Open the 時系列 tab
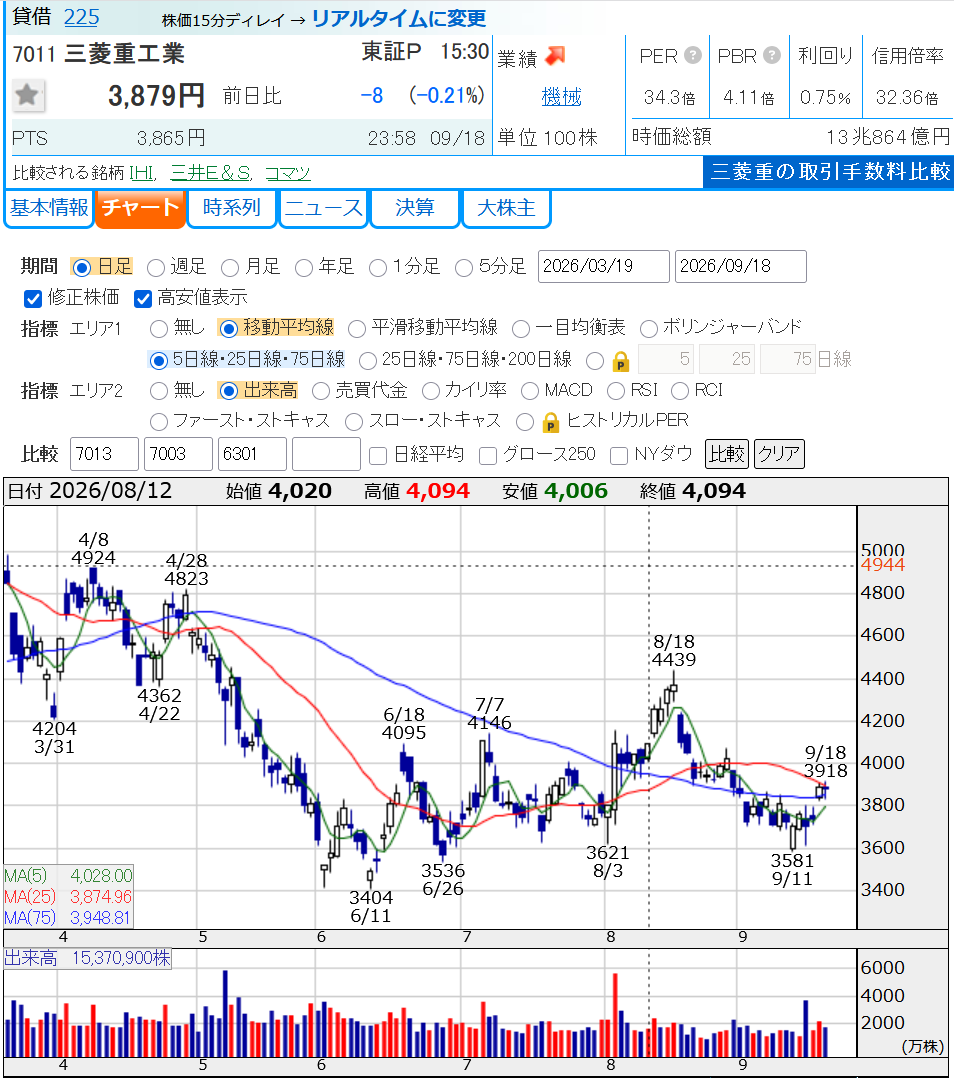This screenshot has width=954, height=1078. point(232,208)
